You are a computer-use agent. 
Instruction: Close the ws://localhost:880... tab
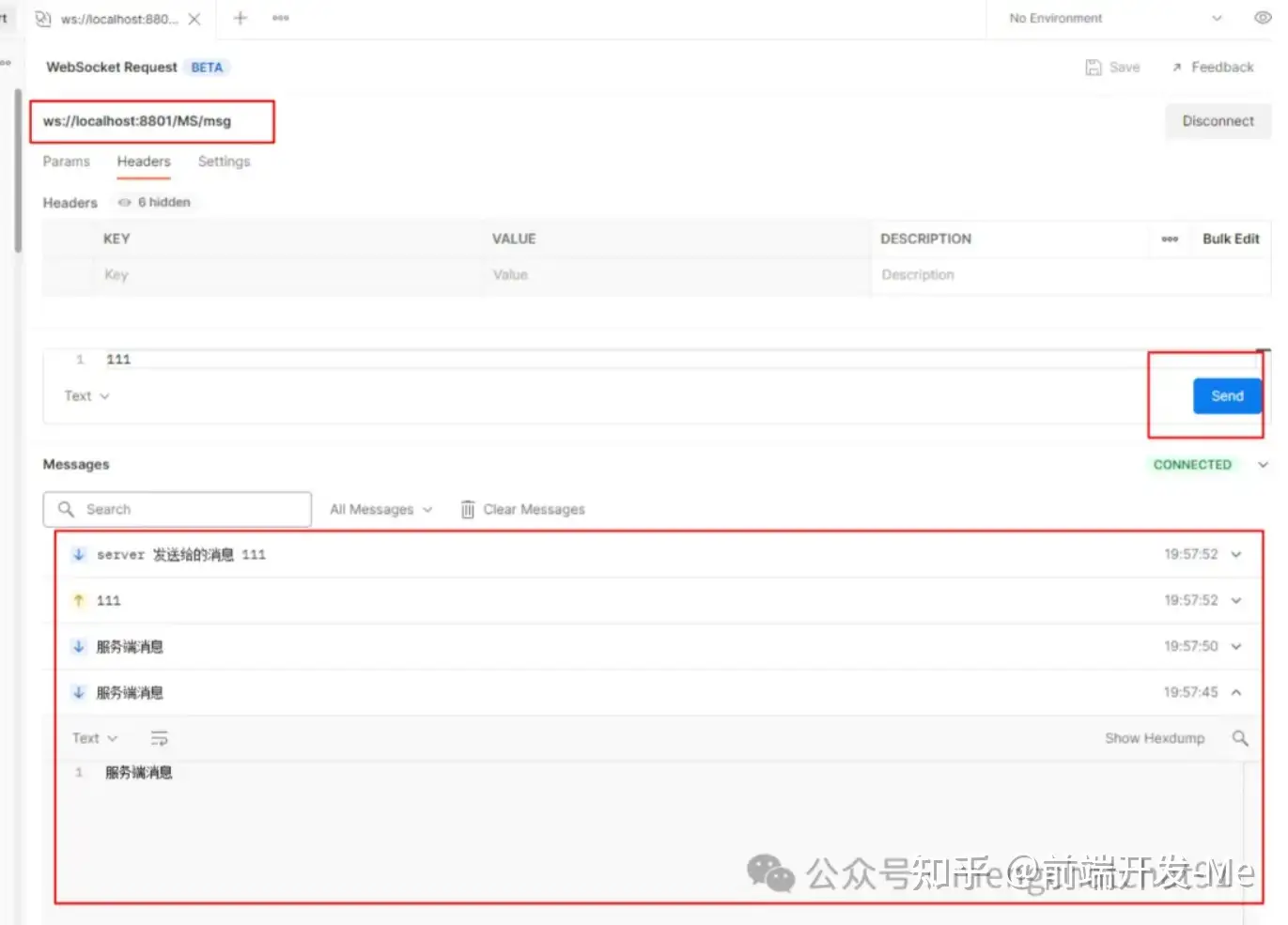point(194,19)
